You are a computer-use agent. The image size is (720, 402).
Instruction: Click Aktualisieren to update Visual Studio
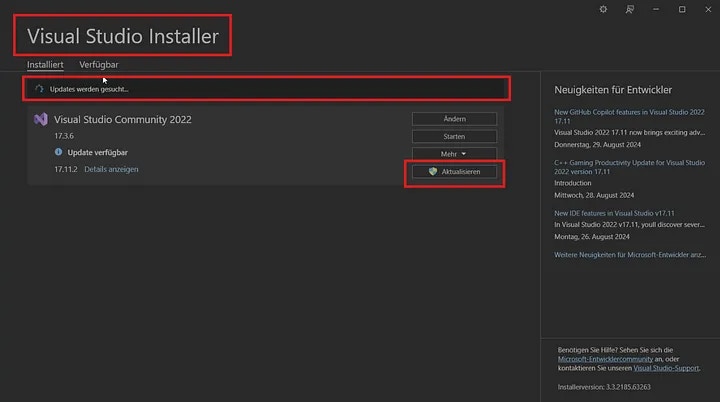tap(454, 171)
